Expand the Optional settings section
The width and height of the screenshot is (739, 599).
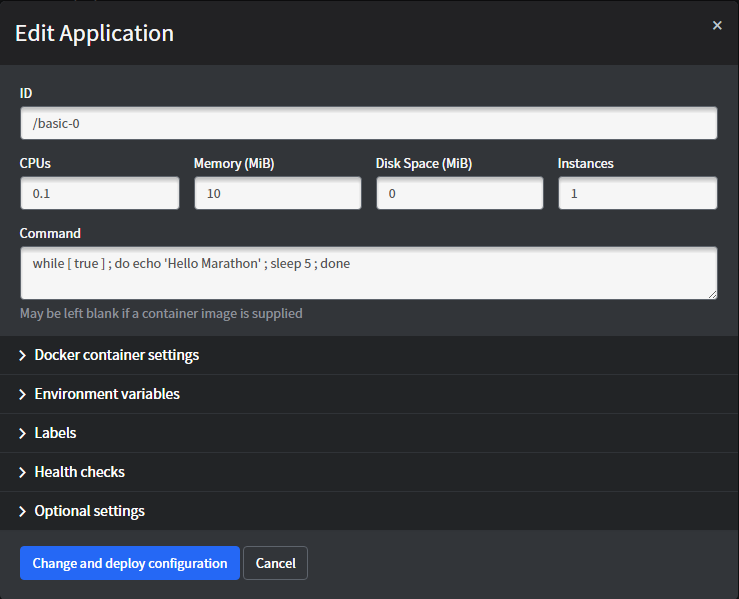tap(89, 511)
